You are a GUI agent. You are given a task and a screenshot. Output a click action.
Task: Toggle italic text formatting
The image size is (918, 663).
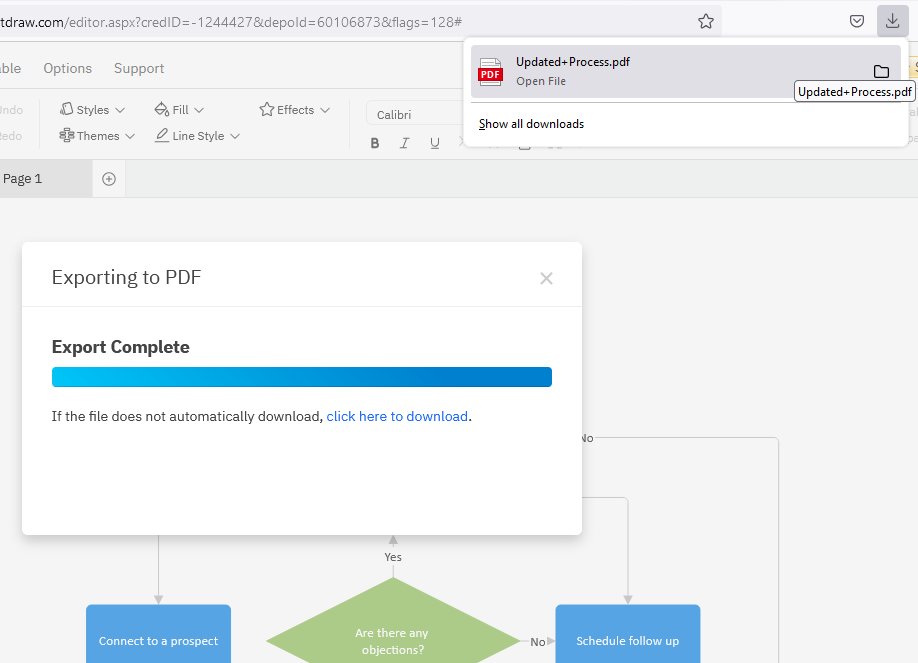pyautogui.click(x=405, y=143)
